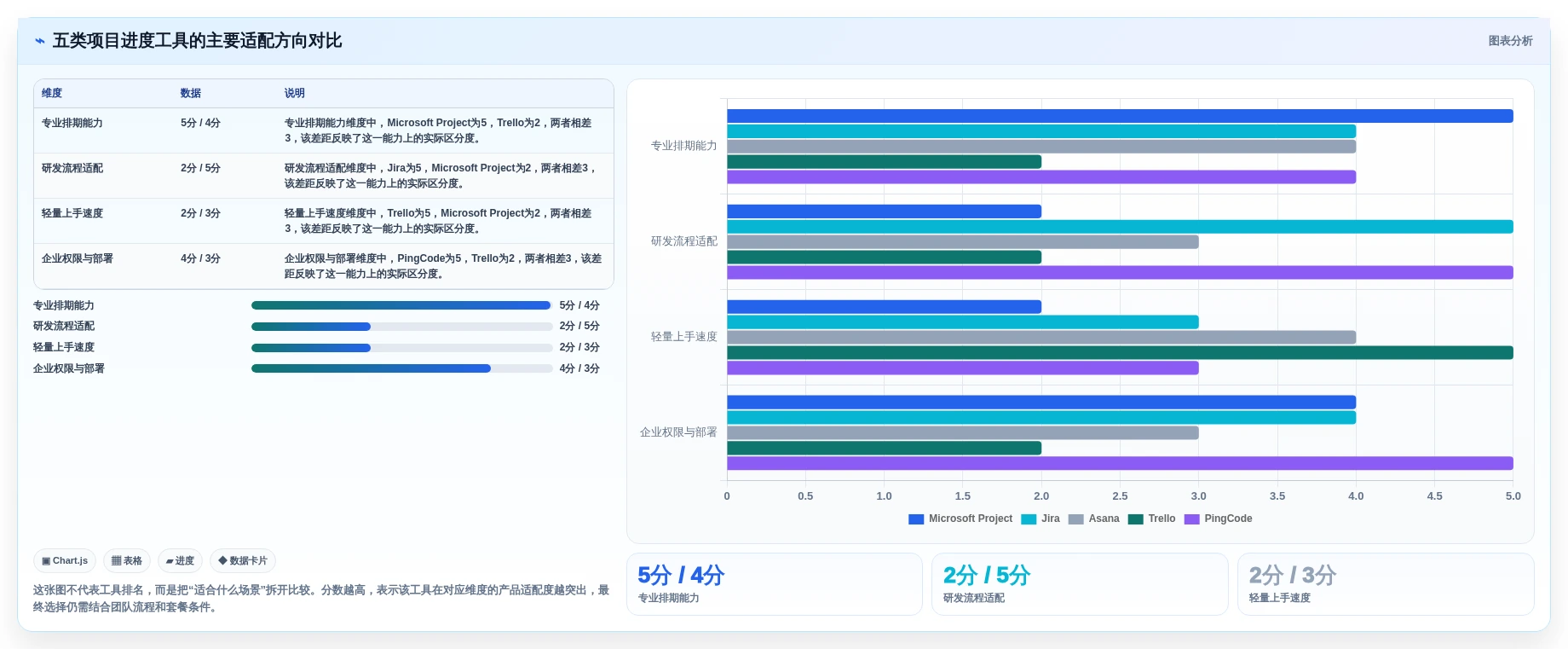Click the PingCode bar for 研发流程适配
Screen dimensions: 1568x649
coord(1120,273)
